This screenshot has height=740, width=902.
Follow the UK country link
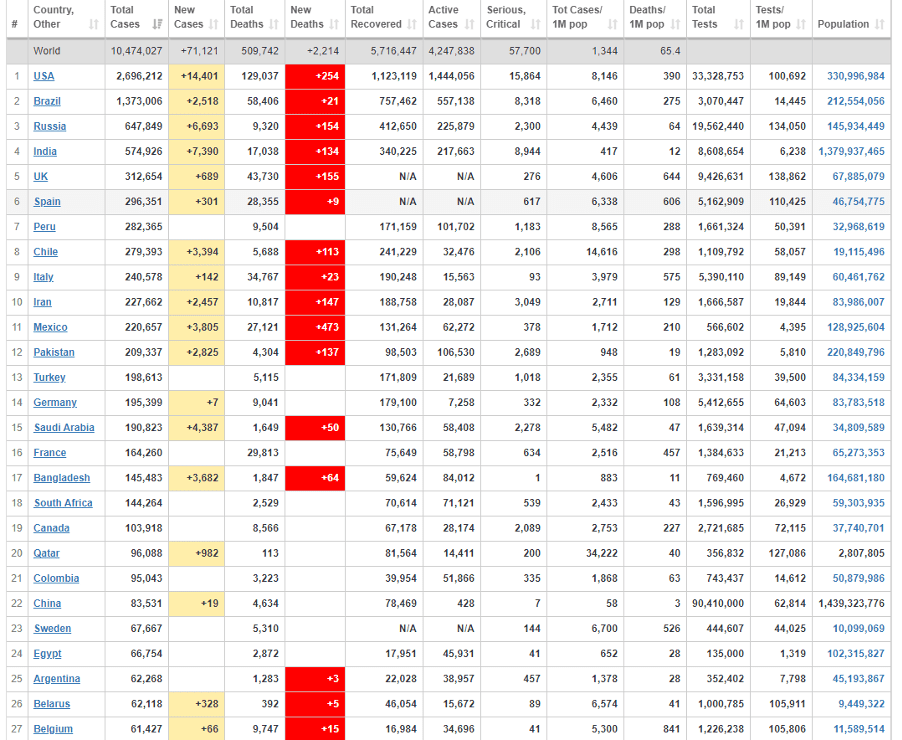40,177
